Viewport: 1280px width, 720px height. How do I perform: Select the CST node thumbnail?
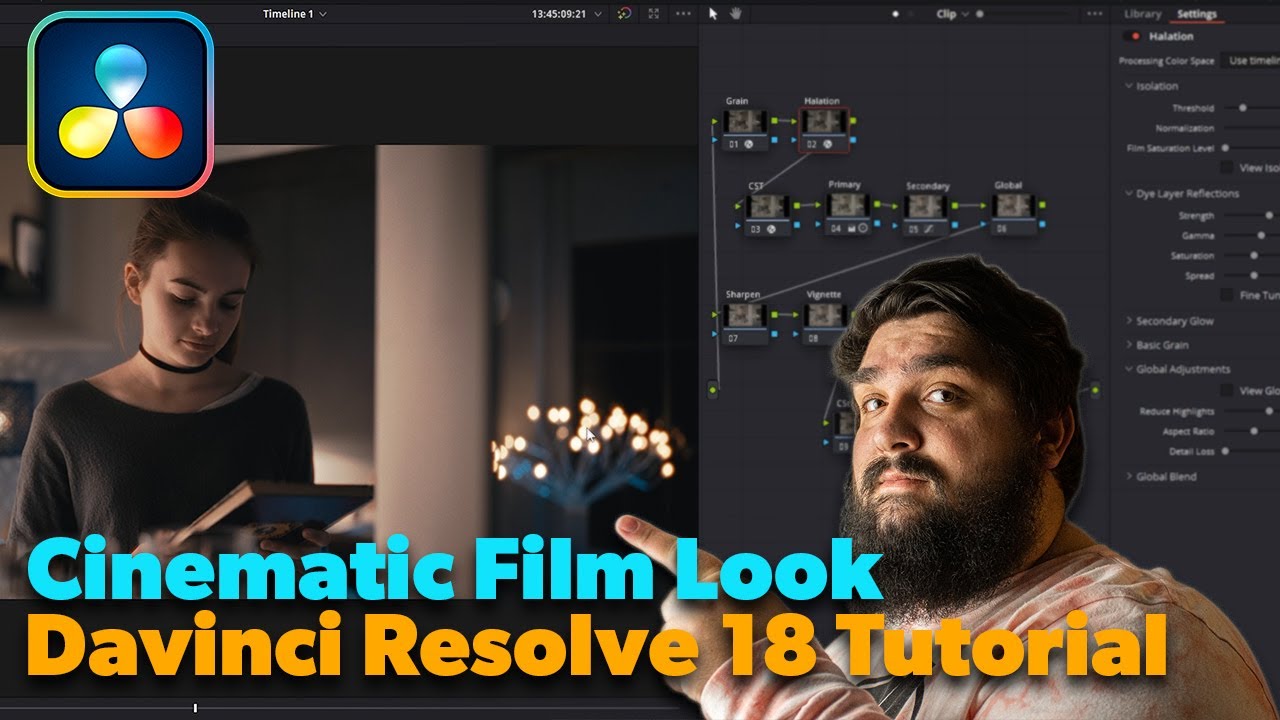(x=768, y=206)
